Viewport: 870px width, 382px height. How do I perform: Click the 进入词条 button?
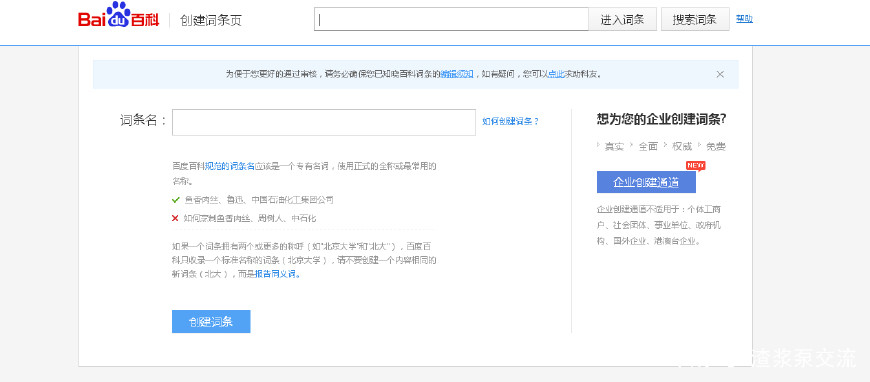(x=623, y=19)
